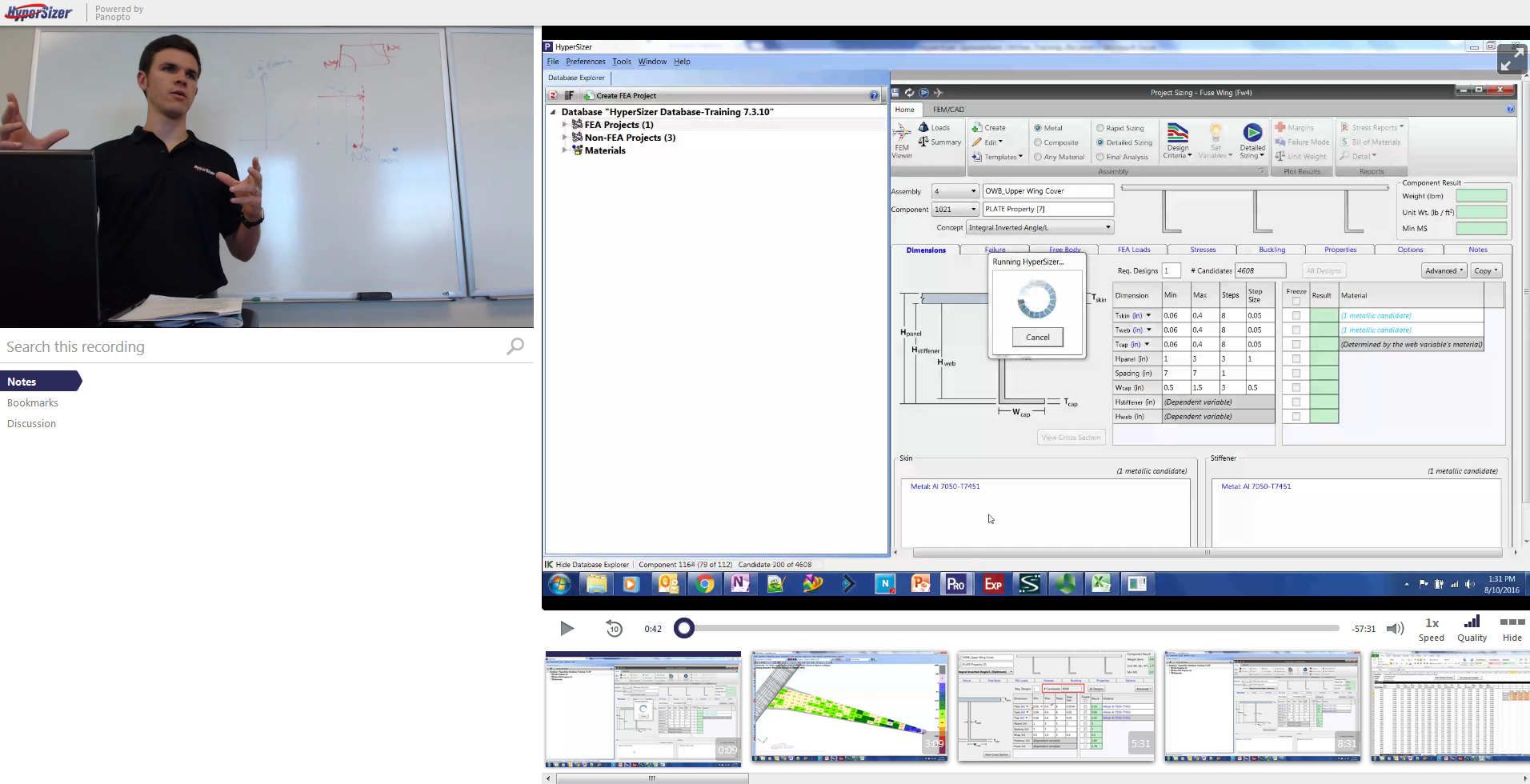Collapse the Database root tree node
The height and width of the screenshot is (784, 1530).
(x=553, y=112)
